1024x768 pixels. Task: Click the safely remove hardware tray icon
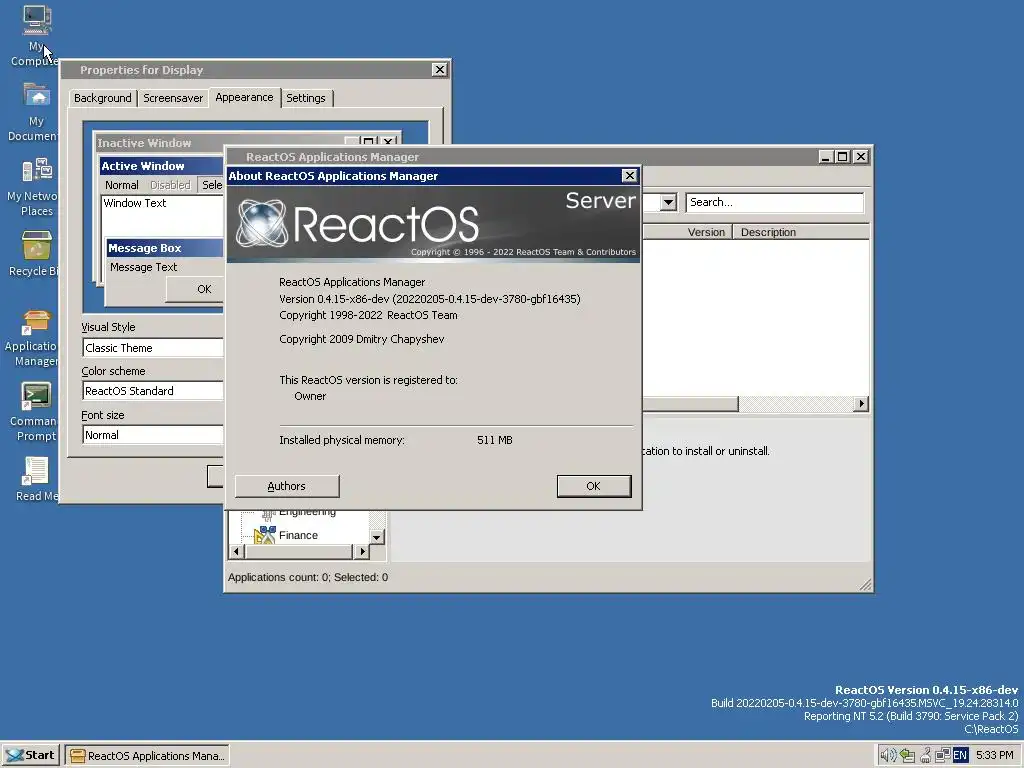[x=907, y=756]
